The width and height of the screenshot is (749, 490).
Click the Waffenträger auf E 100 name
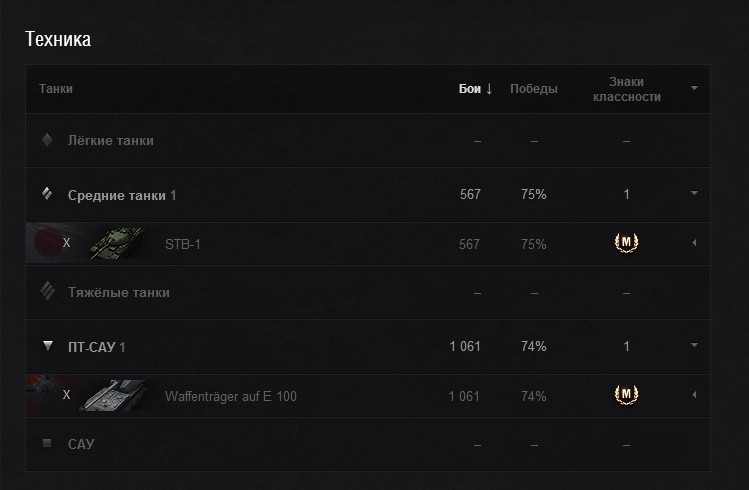(230, 397)
